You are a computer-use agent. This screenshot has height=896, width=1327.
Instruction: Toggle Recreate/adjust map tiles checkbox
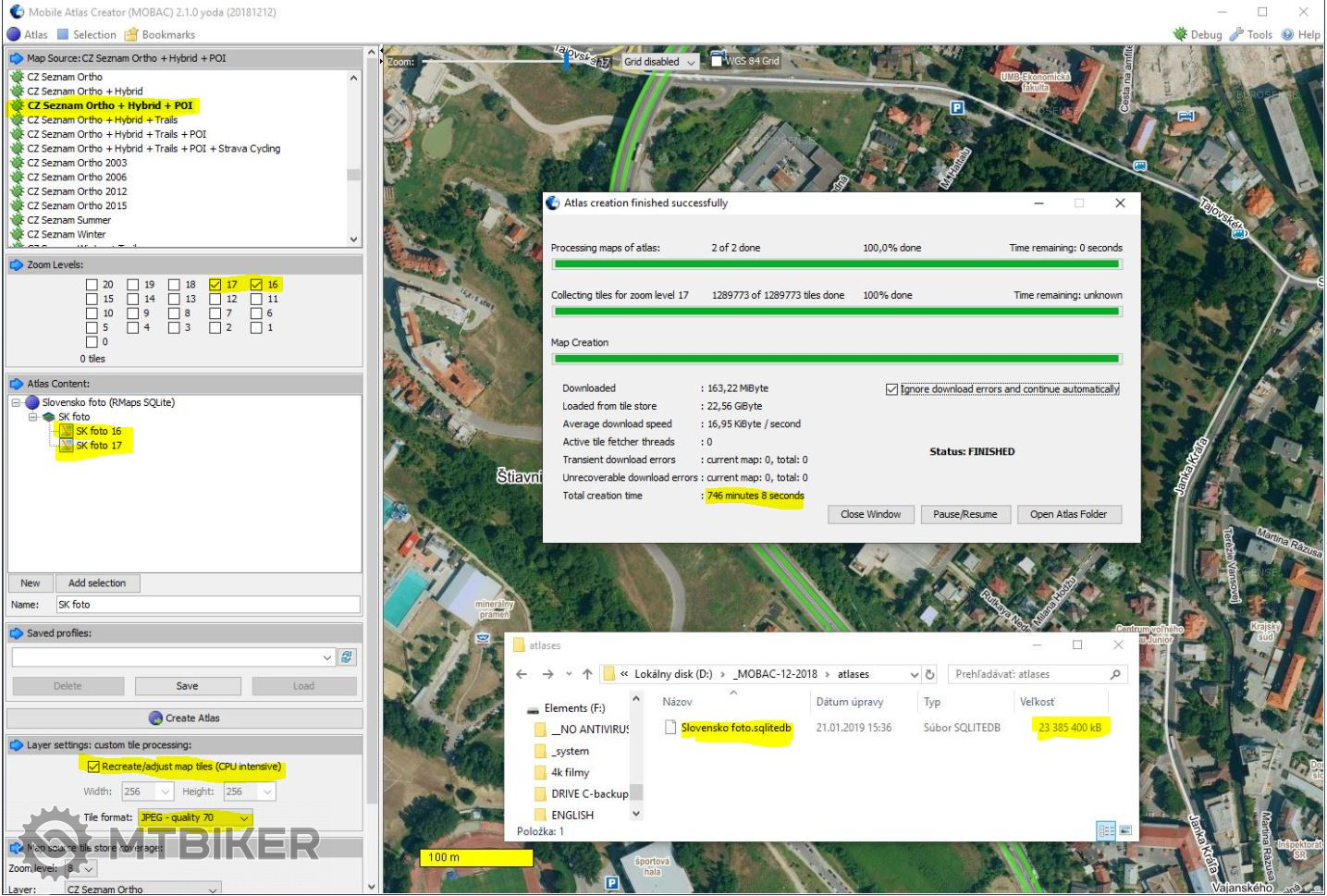(93, 767)
